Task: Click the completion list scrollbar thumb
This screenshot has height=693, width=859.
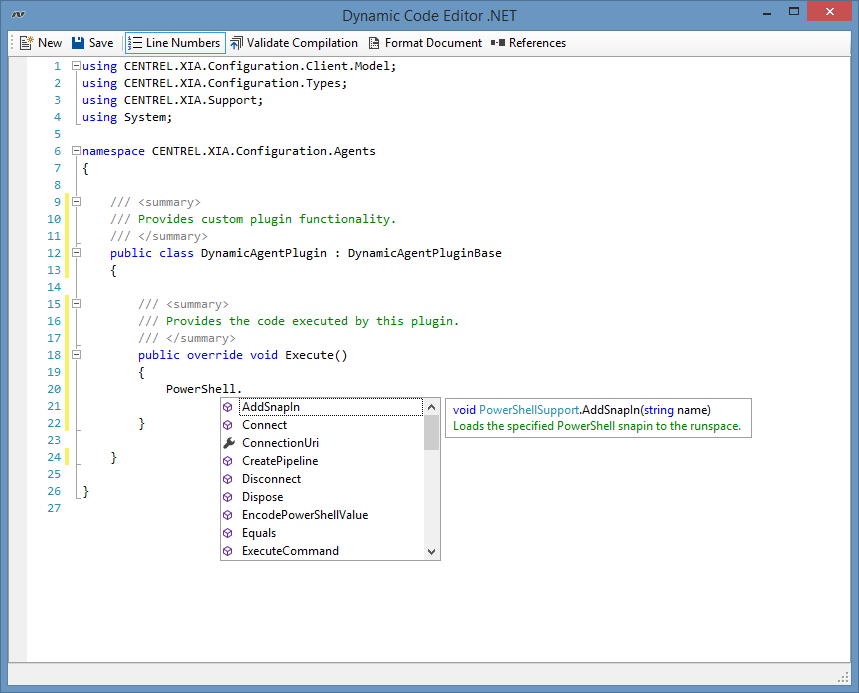Action: 432,433
